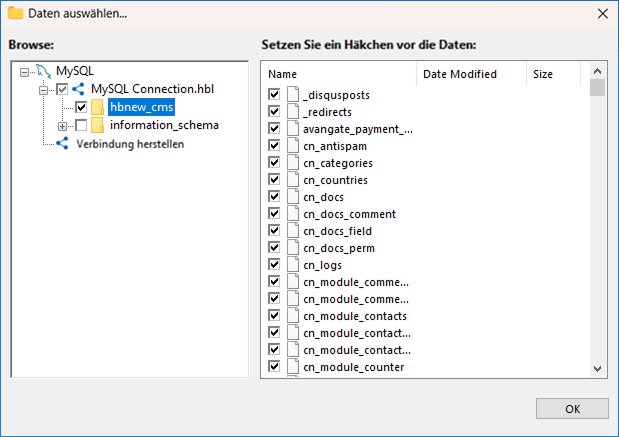Viewport: 619px width, 437px height.
Task: Click the cn_docs_comment file icon
Action: 293,214
